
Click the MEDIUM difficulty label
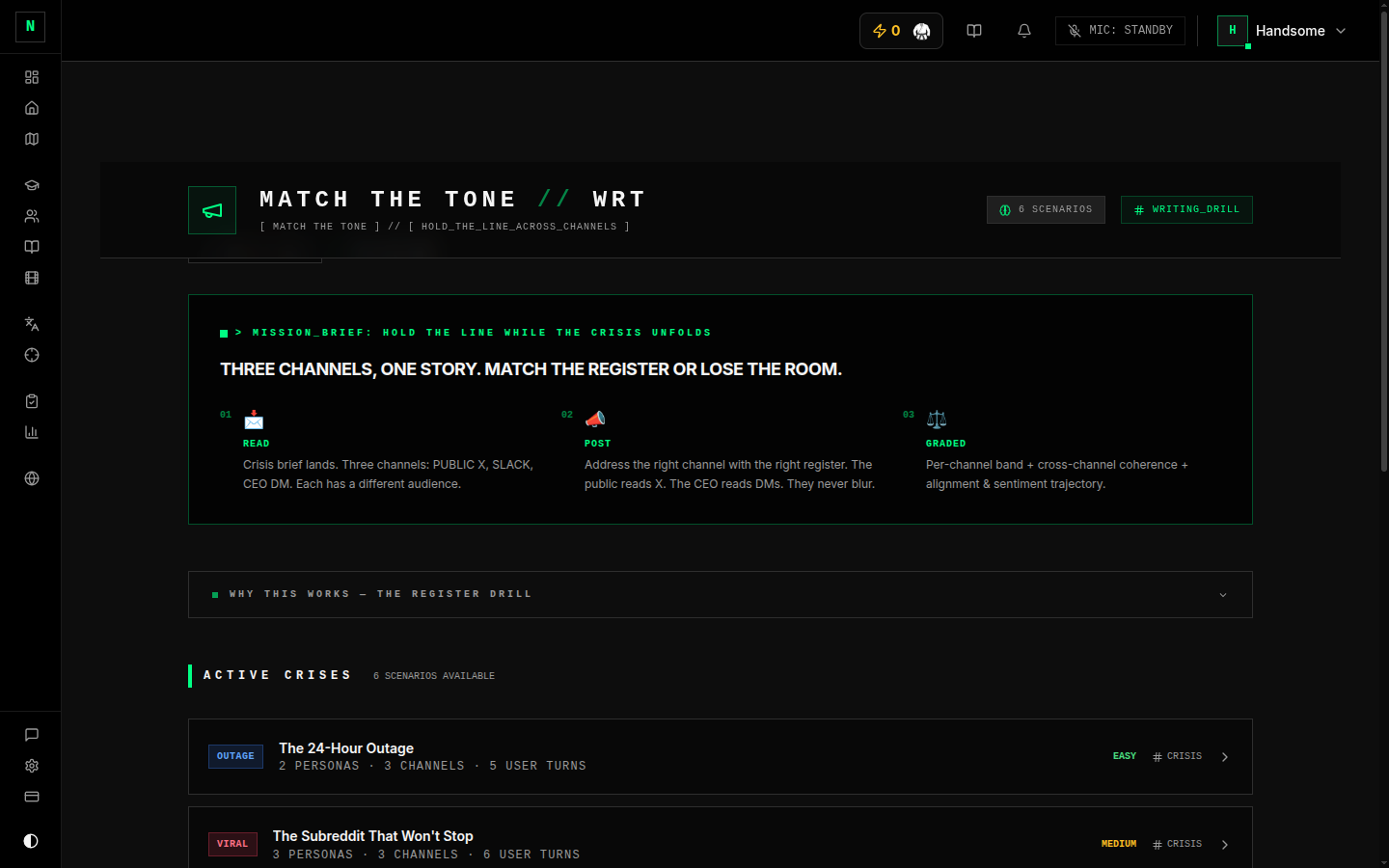coord(1119,844)
